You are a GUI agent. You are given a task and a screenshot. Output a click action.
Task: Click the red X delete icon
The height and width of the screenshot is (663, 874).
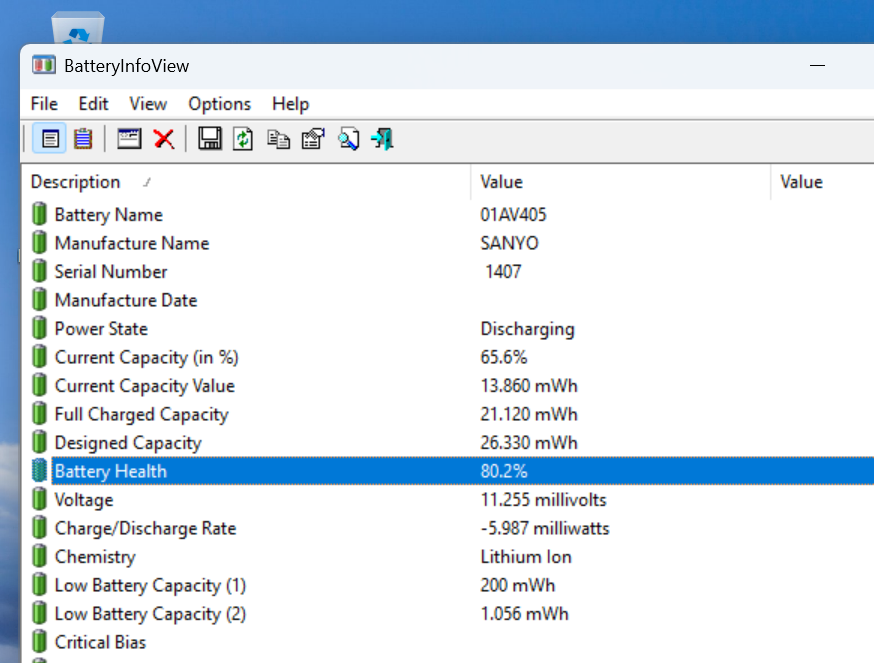(x=164, y=139)
